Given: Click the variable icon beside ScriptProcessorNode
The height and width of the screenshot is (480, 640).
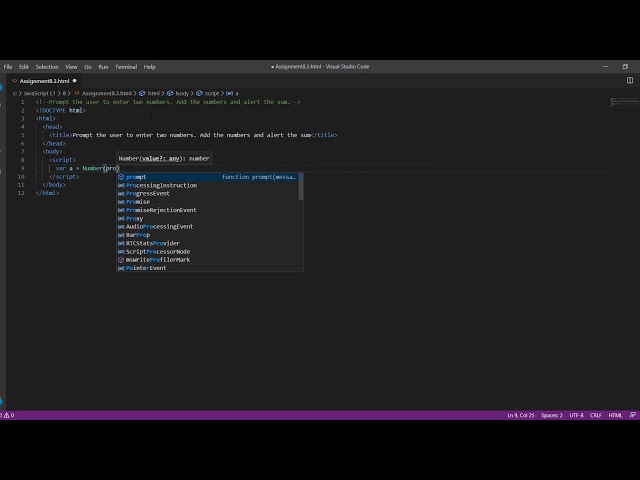Looking at the screenshot, I should pos(121,251).
